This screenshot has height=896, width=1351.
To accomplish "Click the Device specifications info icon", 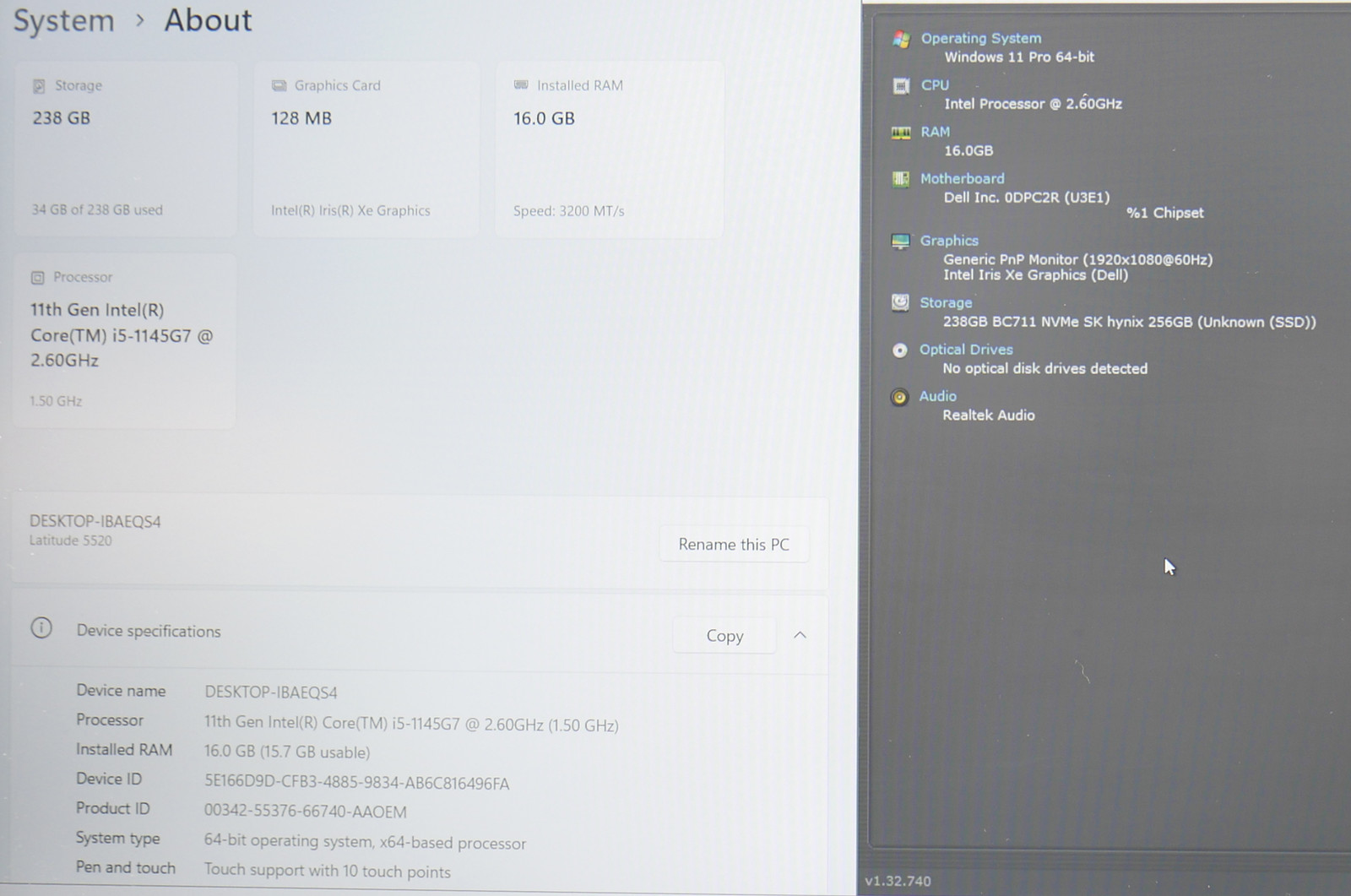I will tap(41, 628).
